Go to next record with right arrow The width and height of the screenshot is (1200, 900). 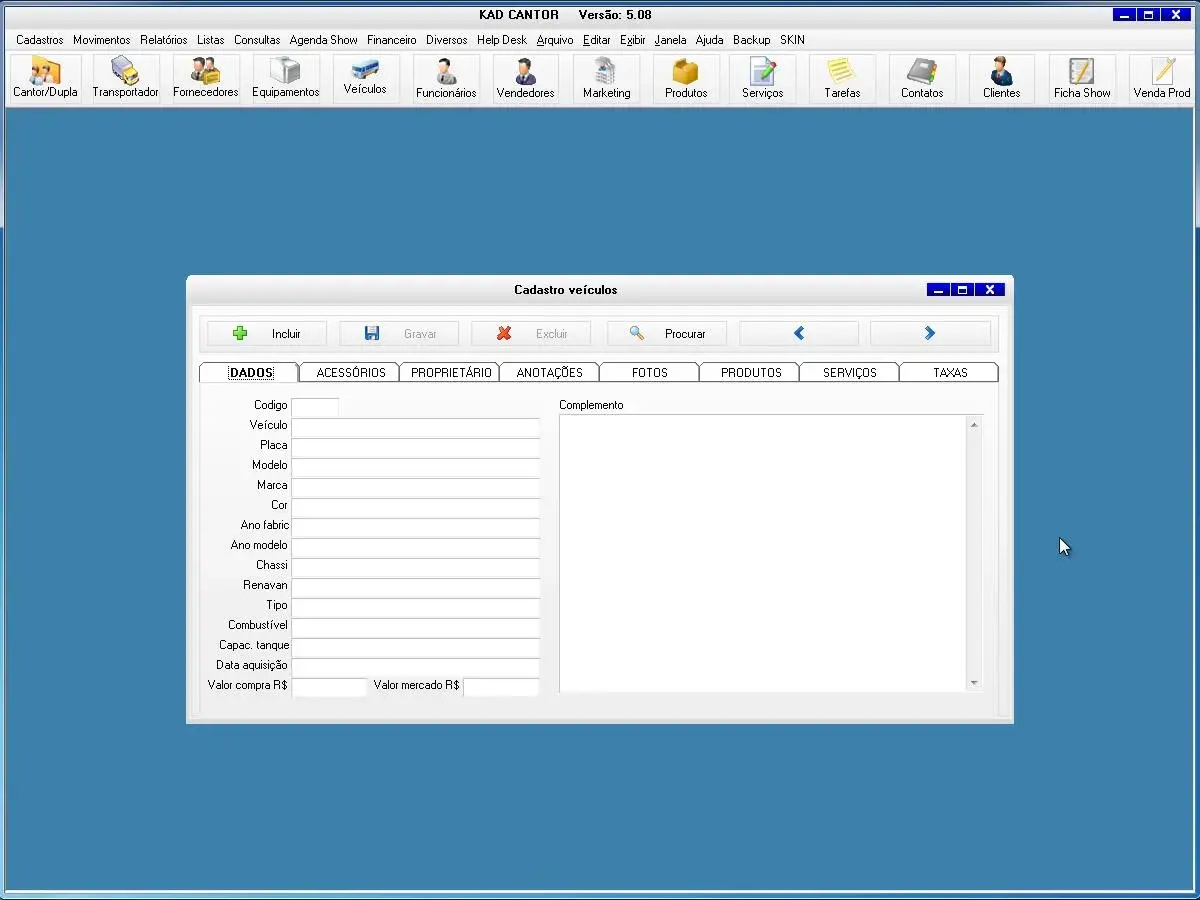click(930, 334)
